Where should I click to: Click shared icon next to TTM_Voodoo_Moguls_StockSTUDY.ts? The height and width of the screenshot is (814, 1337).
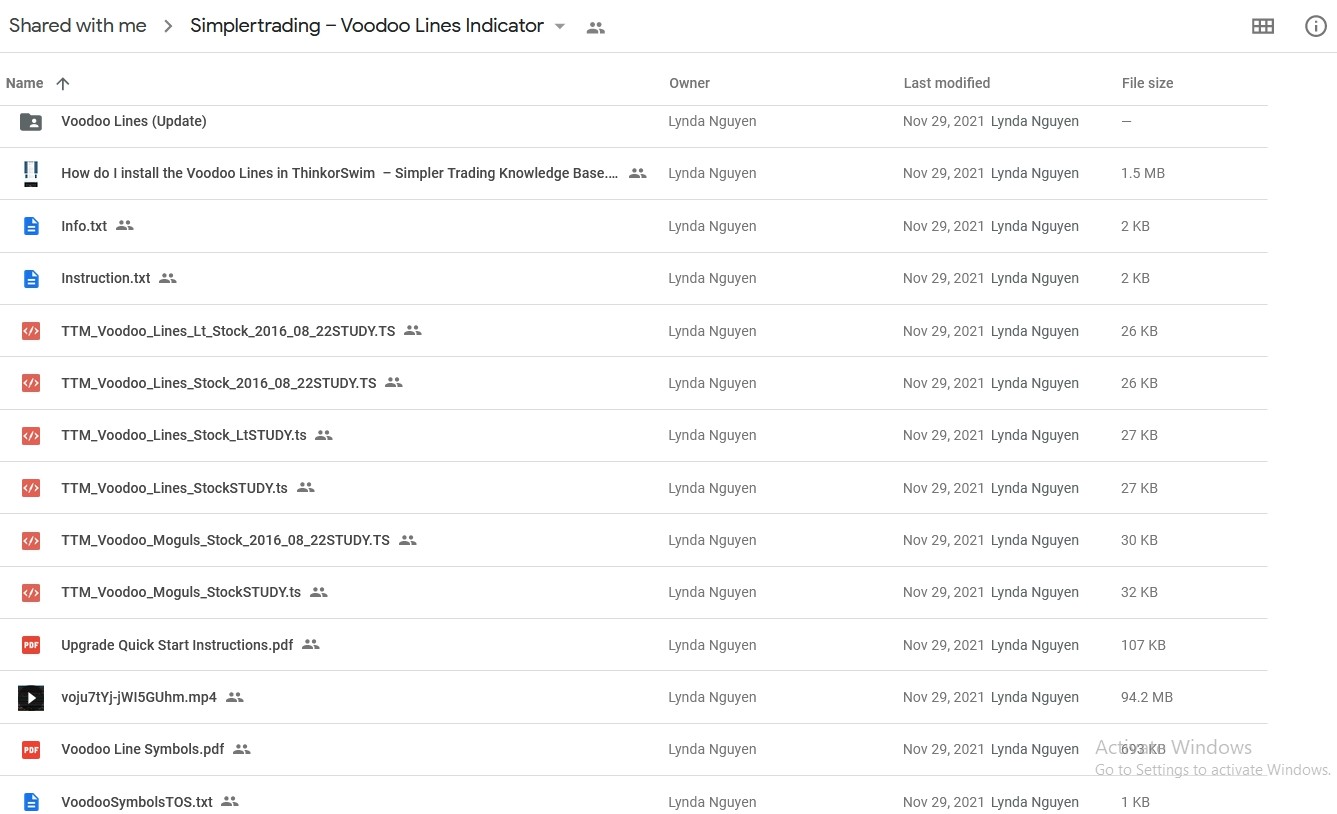click(x=319, y=592)
